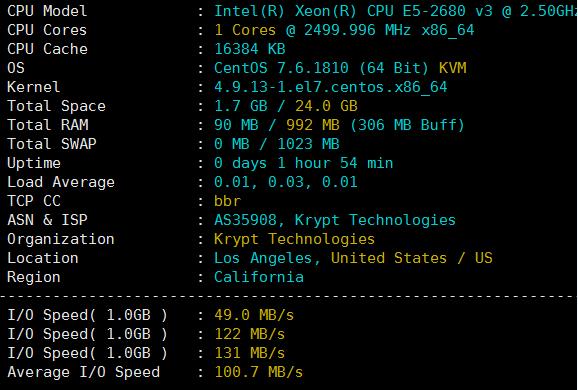Click the kernel version 4.9.13-1.el7.centos.x86_64
This screenshot has height=390, width=578.
331,87
